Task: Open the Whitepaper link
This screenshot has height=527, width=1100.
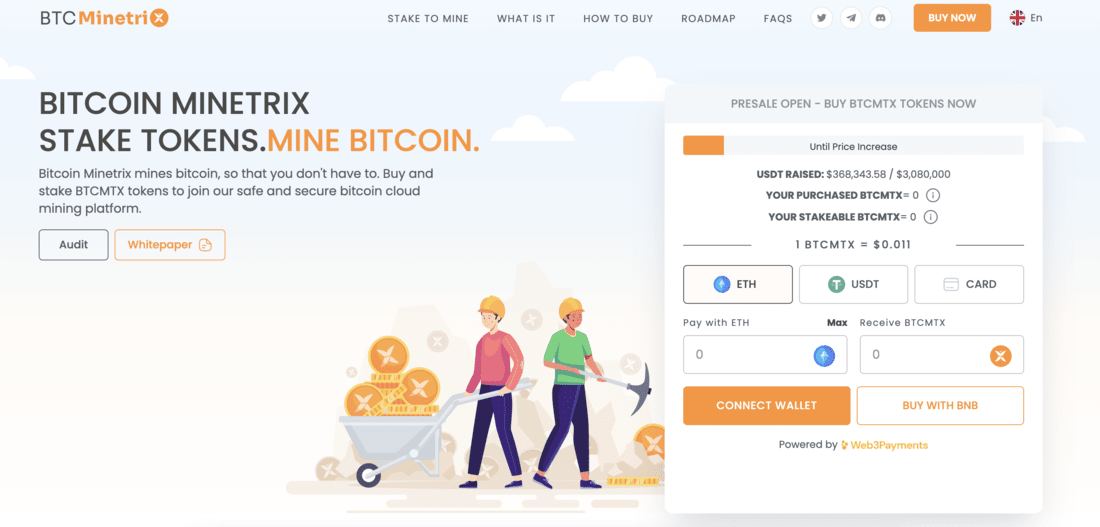Action: pyautogui.click(x=170, y=245)
